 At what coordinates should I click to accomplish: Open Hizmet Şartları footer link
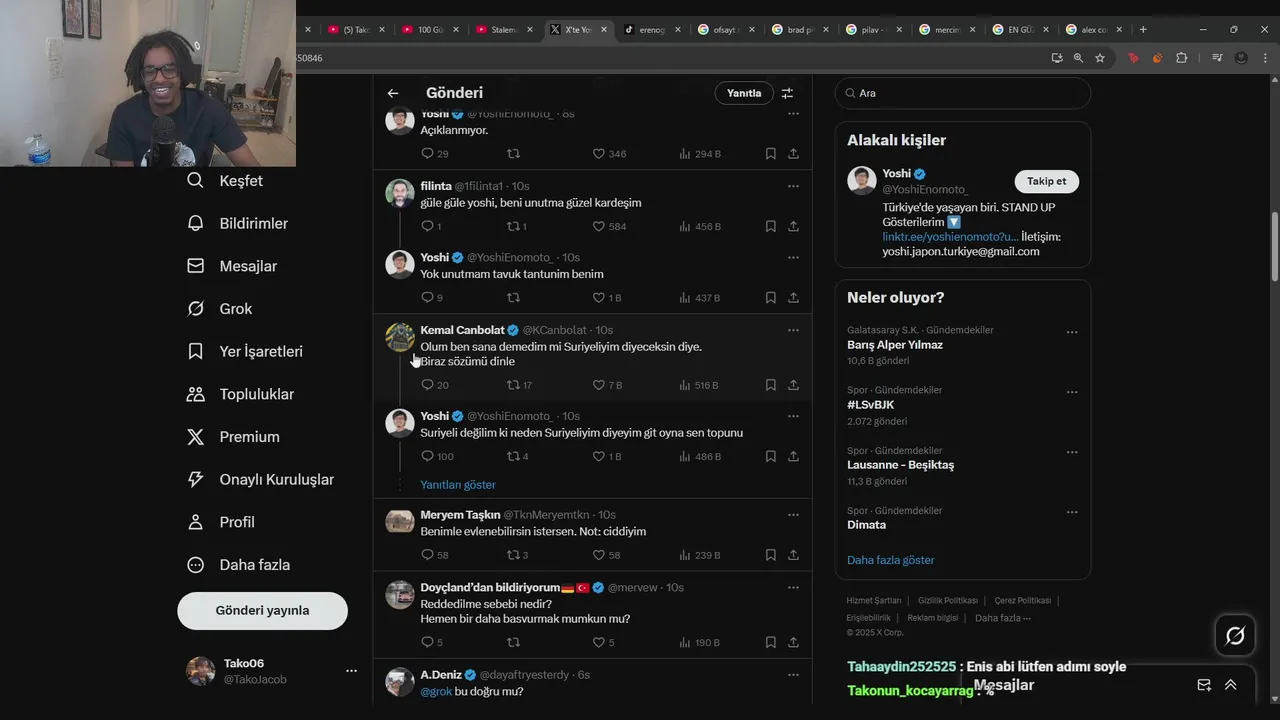(874, 601)
